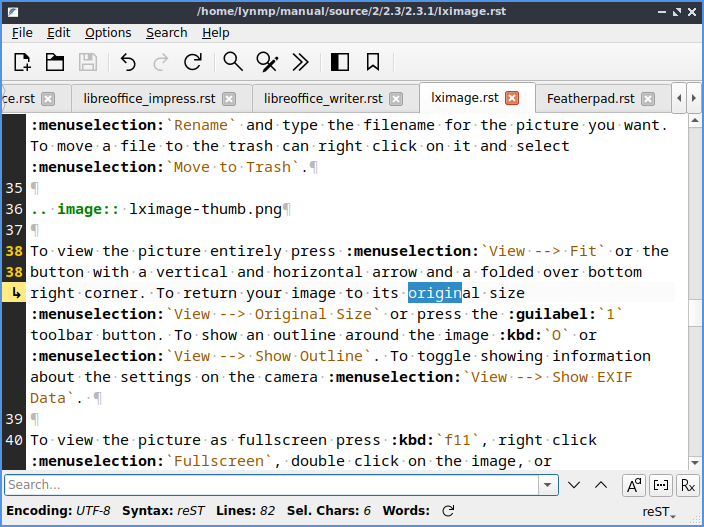The image size is (704, 527).
Task: Click the bookmark toolbar icon
Action: click(x=373, y=62)
